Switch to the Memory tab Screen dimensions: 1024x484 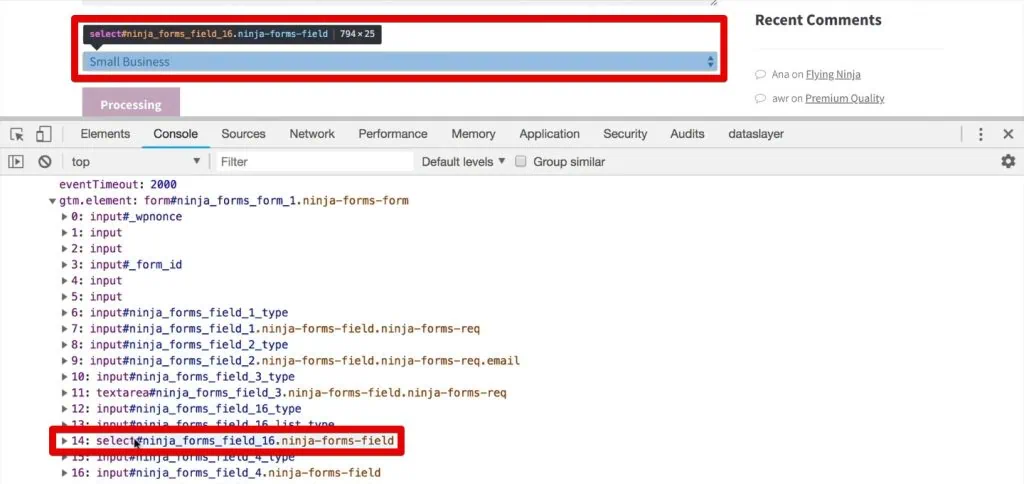tap(473, 134)
